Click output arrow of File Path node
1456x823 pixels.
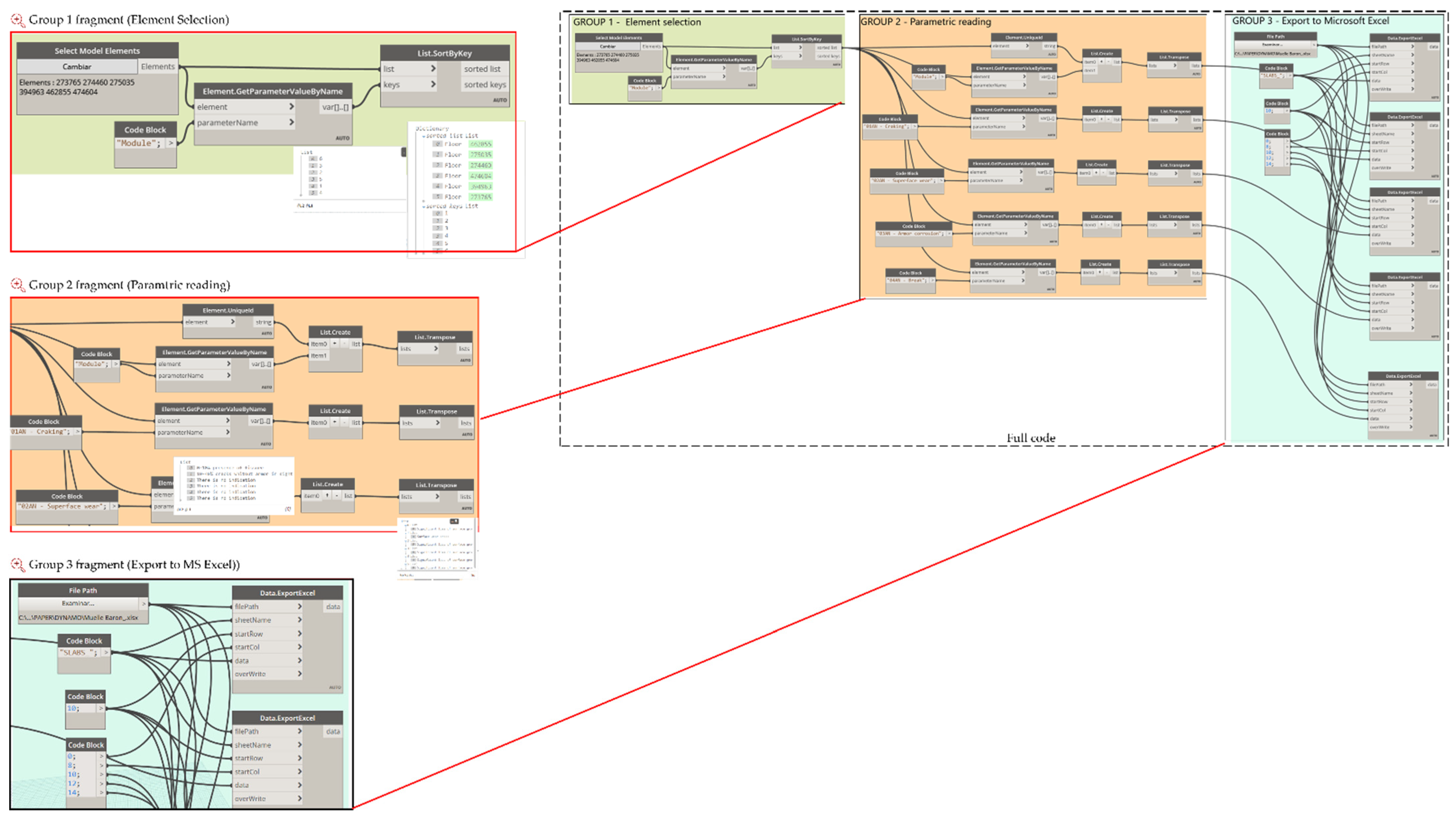(144, 604)
